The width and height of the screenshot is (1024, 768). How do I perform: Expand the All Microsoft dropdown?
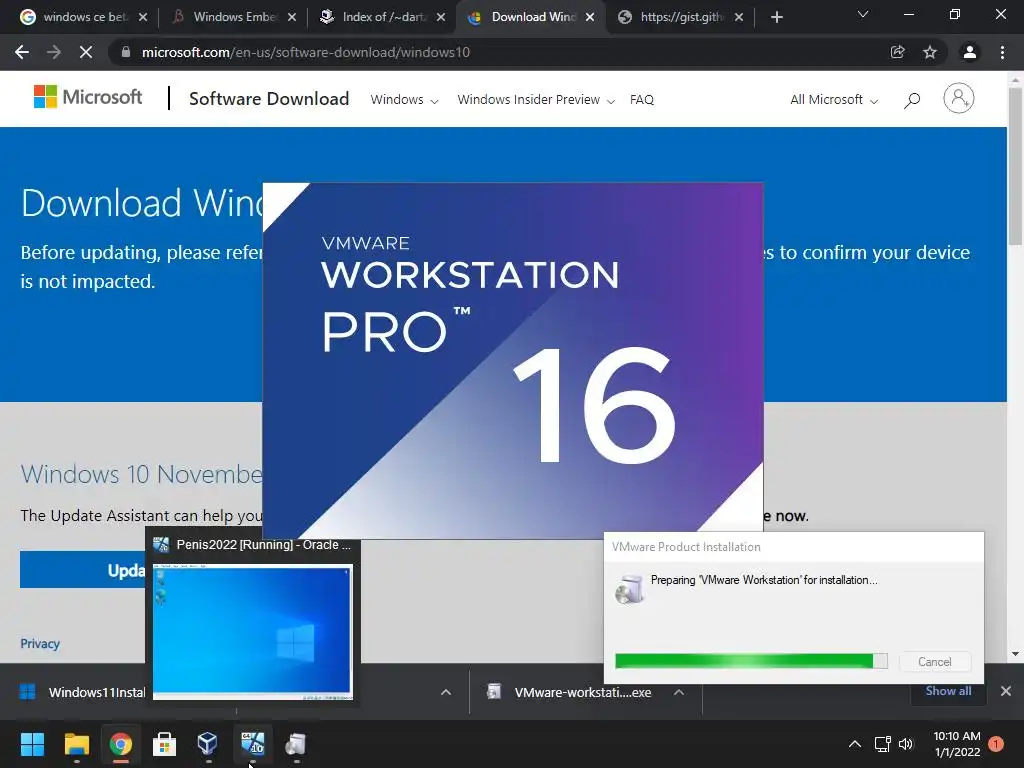(x=833, y=100)
